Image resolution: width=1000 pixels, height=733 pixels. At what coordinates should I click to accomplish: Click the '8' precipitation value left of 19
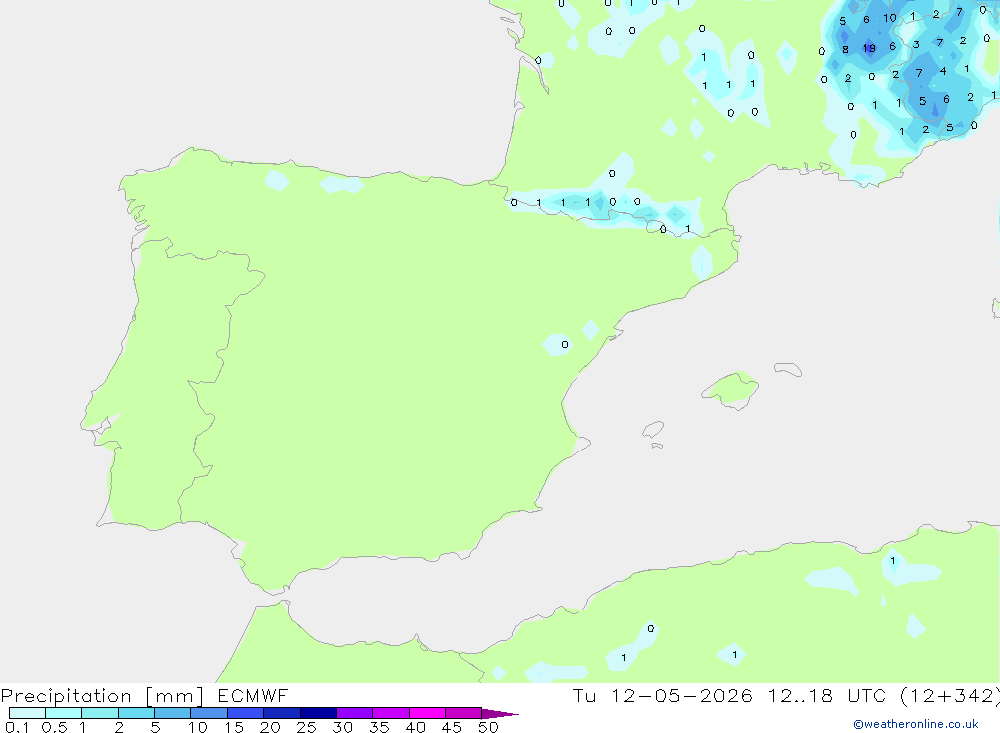point(845,49)
